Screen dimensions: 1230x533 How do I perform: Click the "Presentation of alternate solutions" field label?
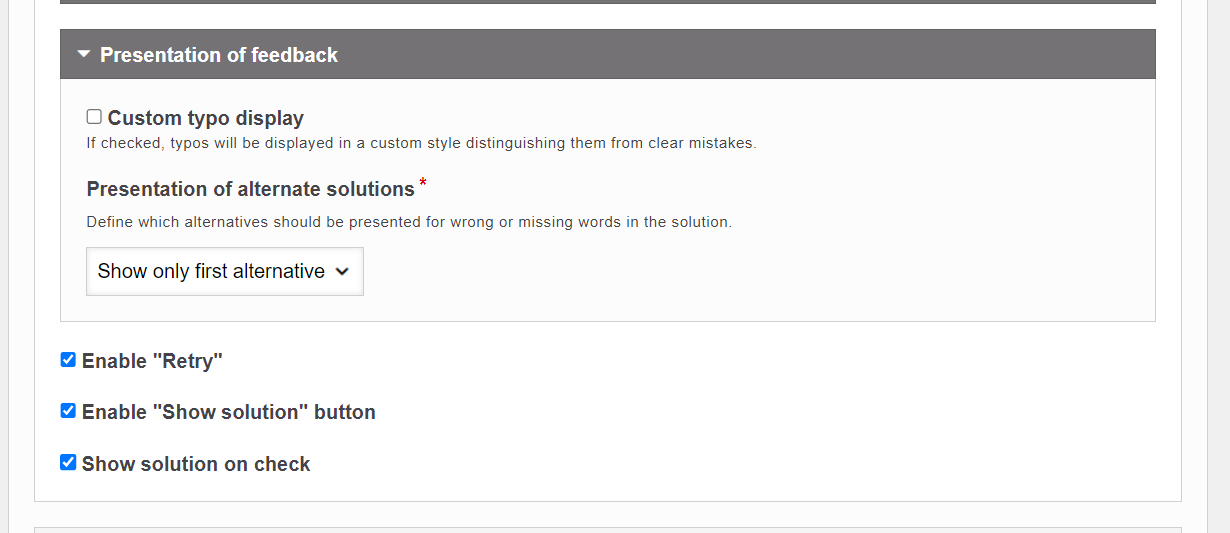click(x=251, y=189)
